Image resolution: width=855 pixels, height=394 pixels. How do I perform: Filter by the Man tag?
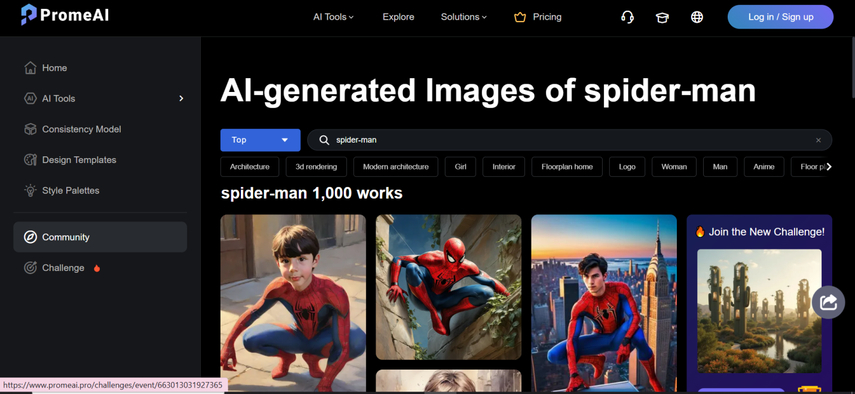[720, 167]
